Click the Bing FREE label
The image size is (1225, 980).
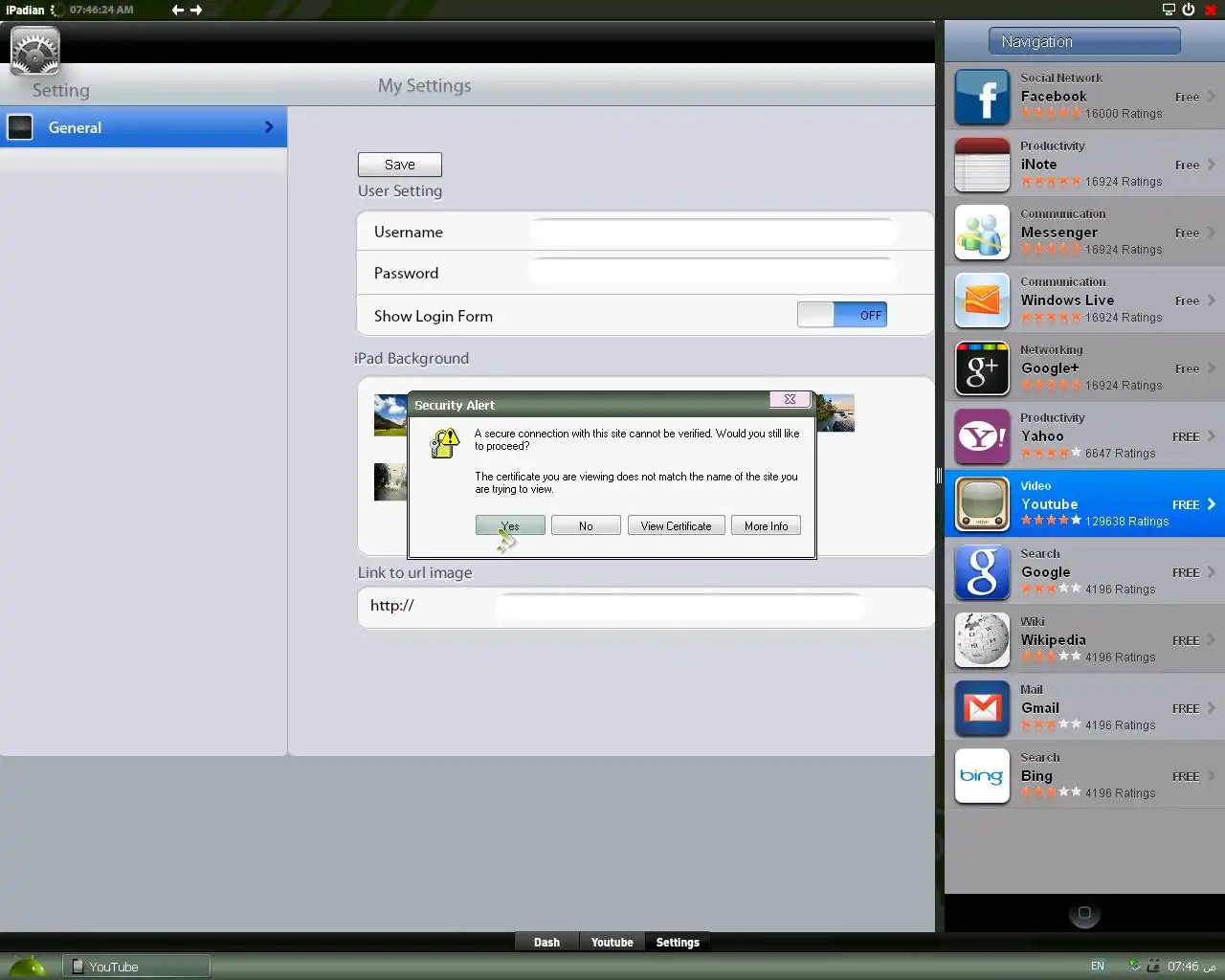click(x=1186, y=776)
